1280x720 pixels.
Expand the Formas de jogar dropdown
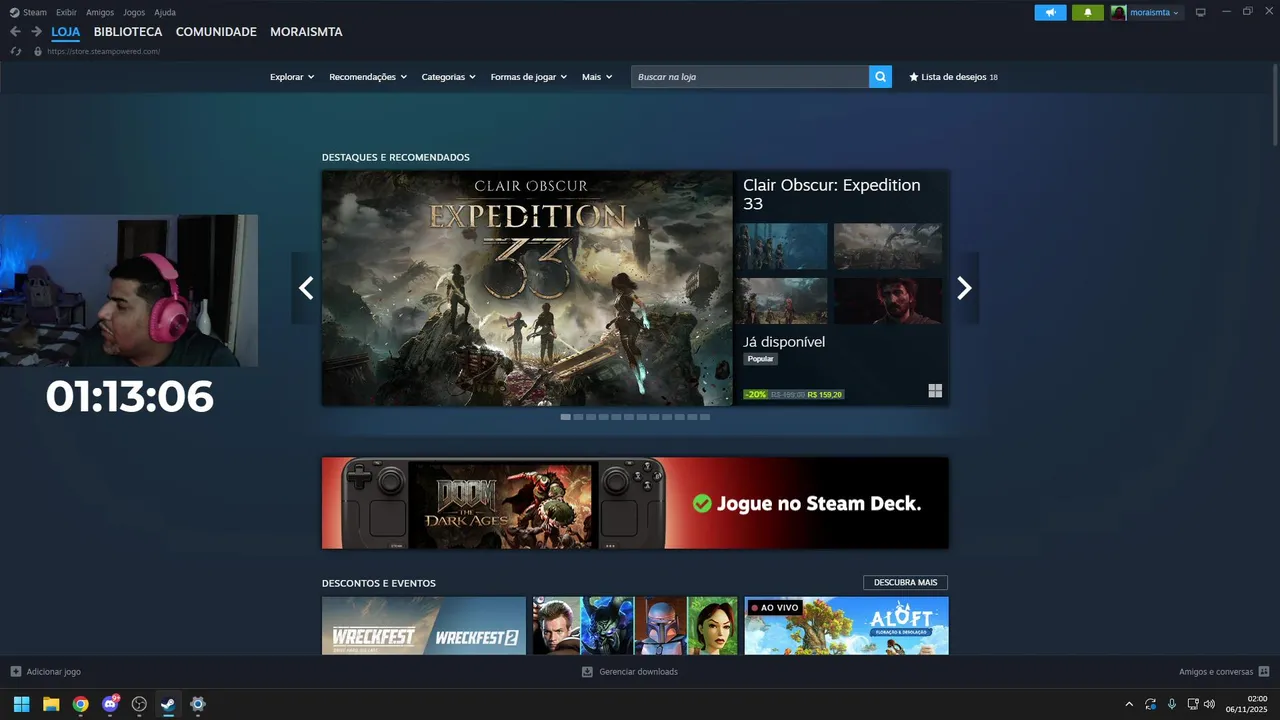[529, 77]
